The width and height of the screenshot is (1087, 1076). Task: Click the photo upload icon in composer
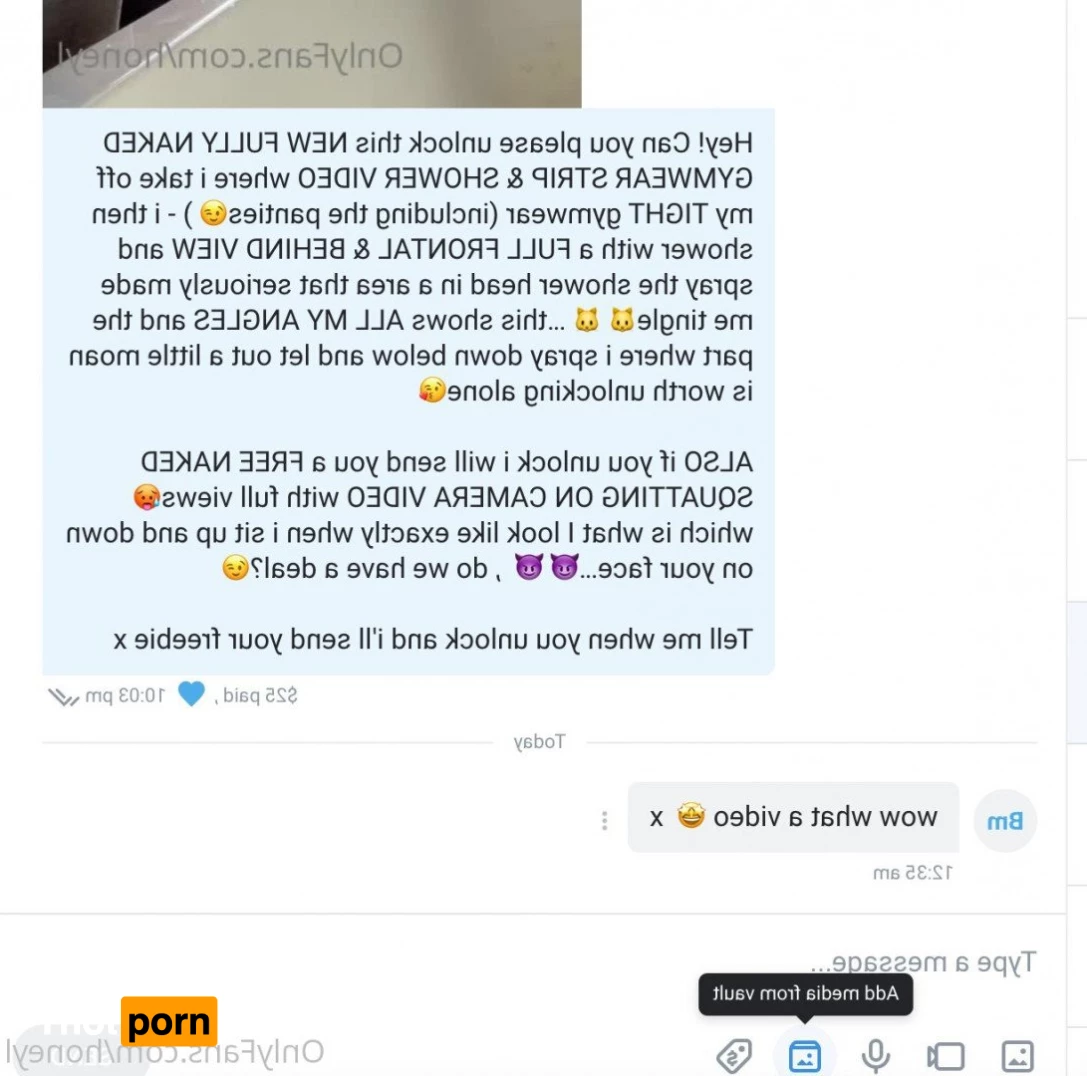pyautogui.click(x=1017, y=1056)
